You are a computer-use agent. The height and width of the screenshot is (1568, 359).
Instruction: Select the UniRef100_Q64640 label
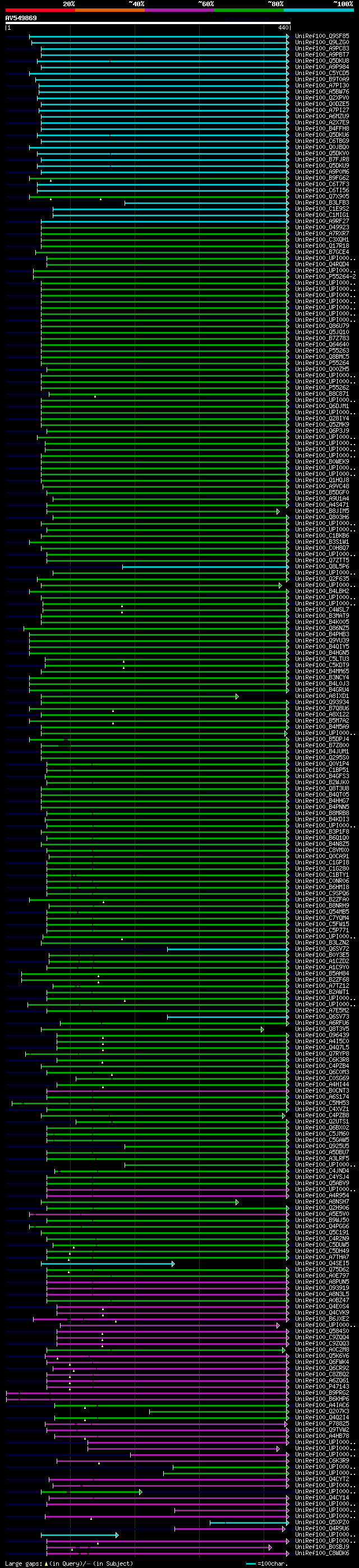click(323, 345)
